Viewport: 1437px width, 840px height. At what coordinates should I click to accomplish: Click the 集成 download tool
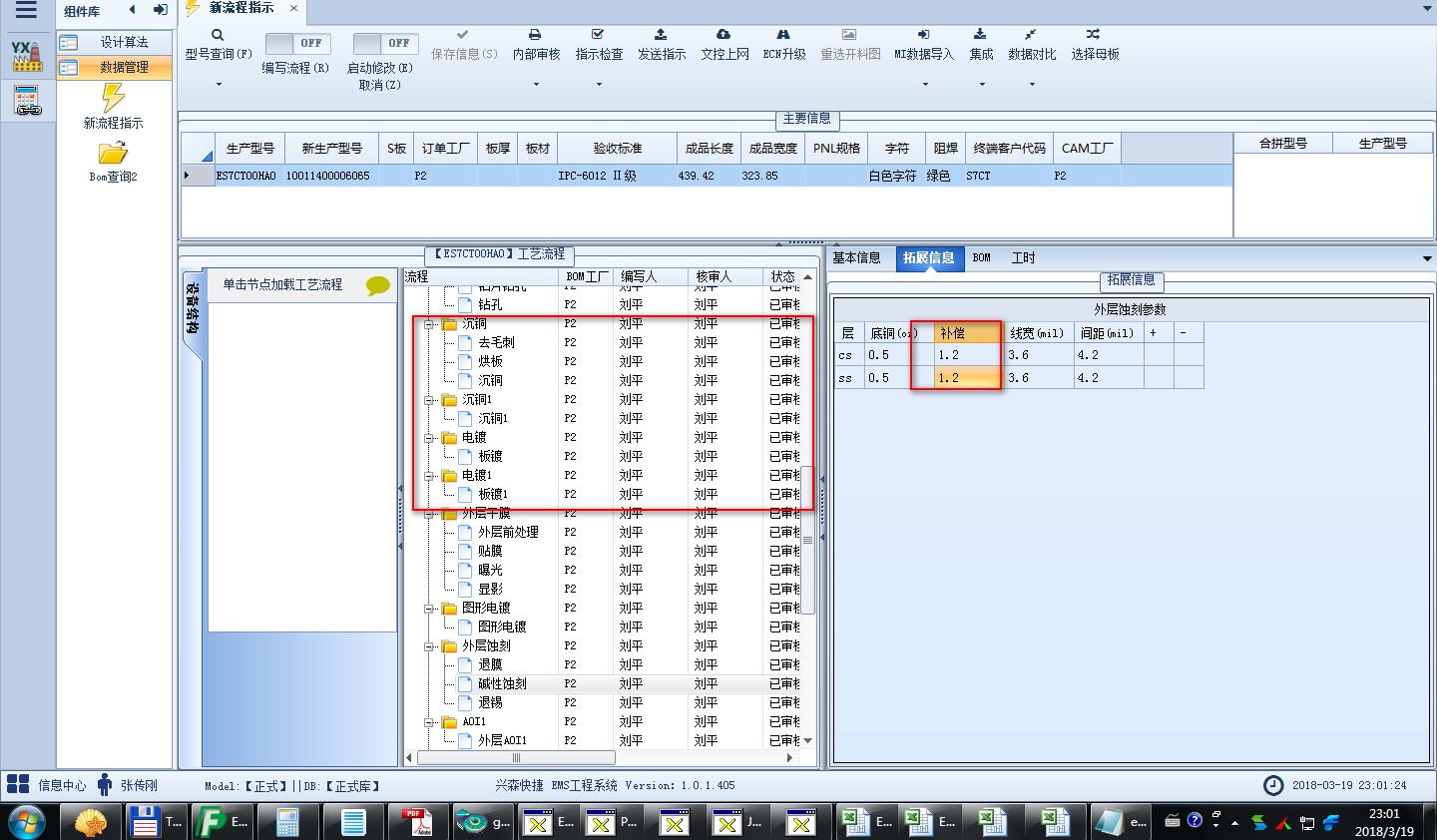coord(981,45)
